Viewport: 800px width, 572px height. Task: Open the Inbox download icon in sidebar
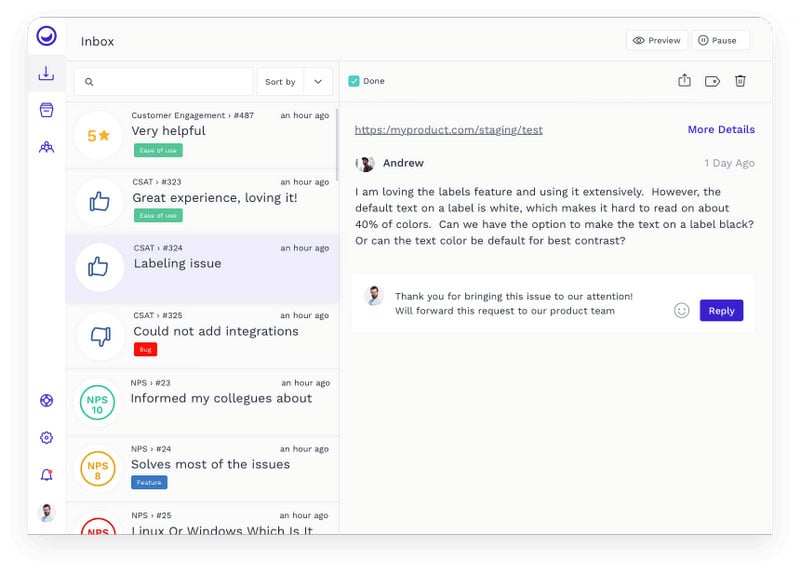coord(46,73)
